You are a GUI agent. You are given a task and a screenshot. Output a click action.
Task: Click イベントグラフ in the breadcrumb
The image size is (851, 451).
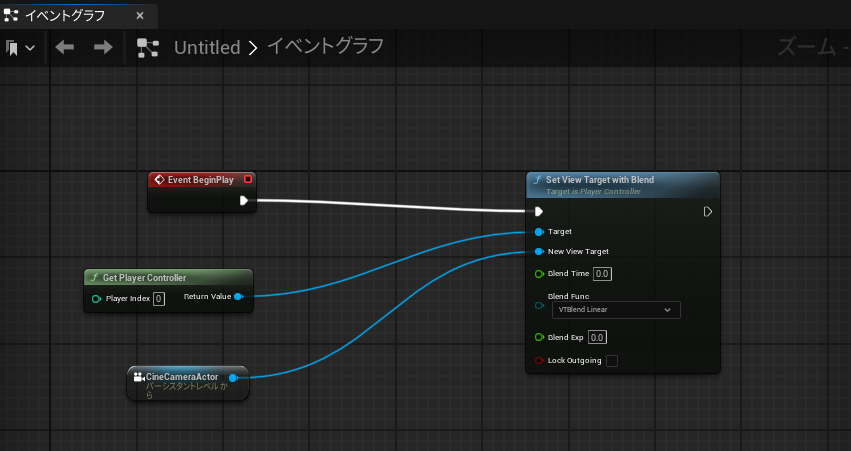point(325,47)
